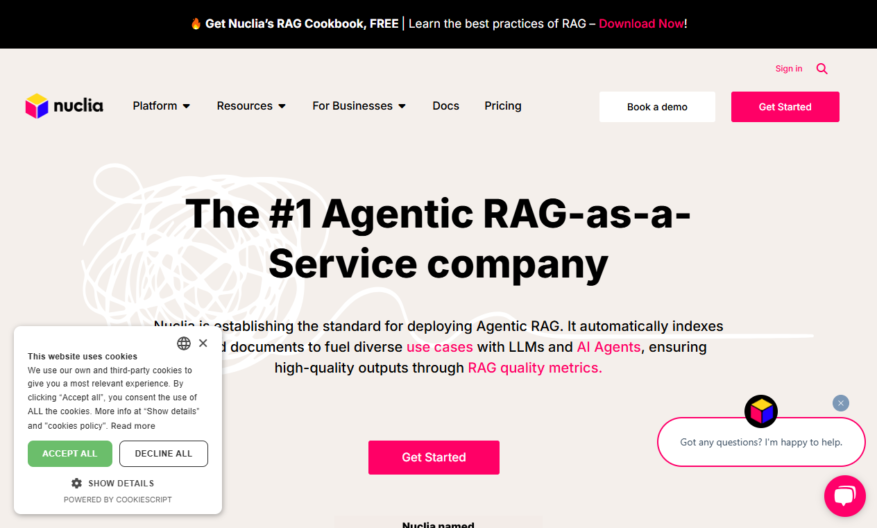The width and height of the screenshot is (877, 528).
Task: Expand the For Businesses dropdown menu
Action: pyautogui.click(x=359, y=106)
